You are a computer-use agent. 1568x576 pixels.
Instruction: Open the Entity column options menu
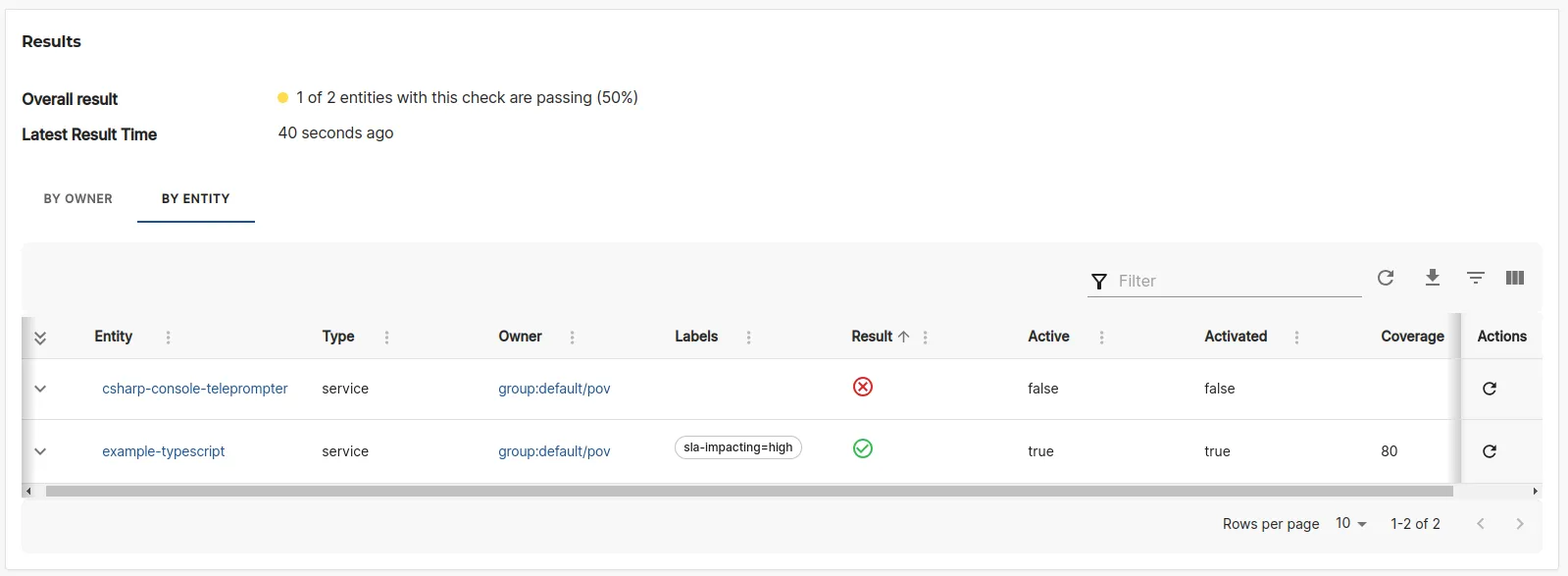pos(168,337)
